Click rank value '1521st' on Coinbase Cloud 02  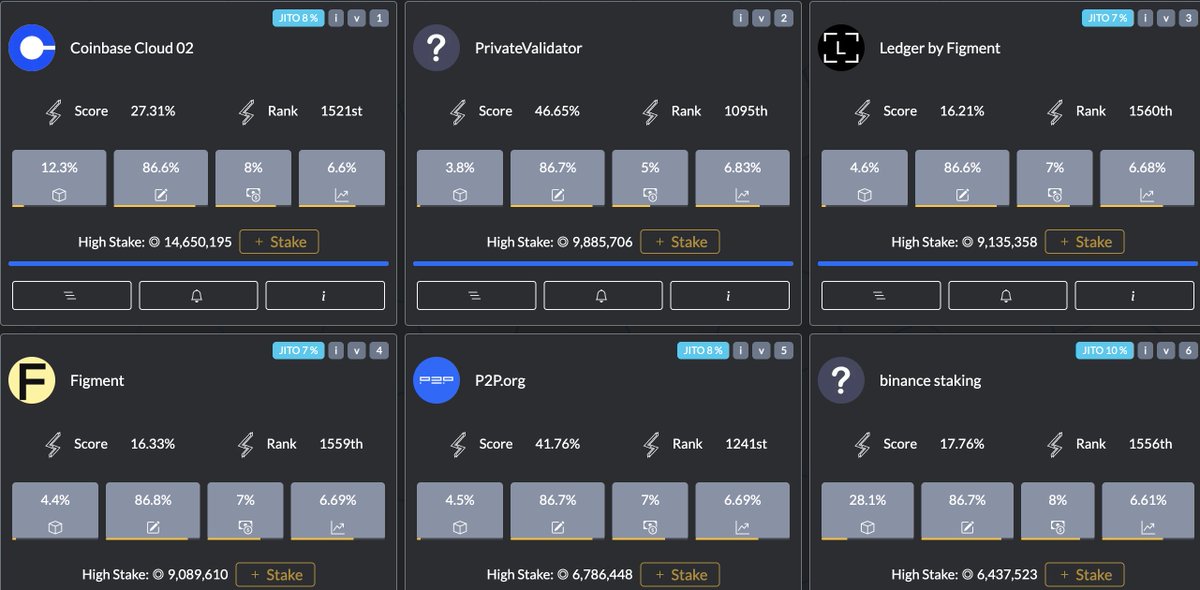click(x=341, y=111)
